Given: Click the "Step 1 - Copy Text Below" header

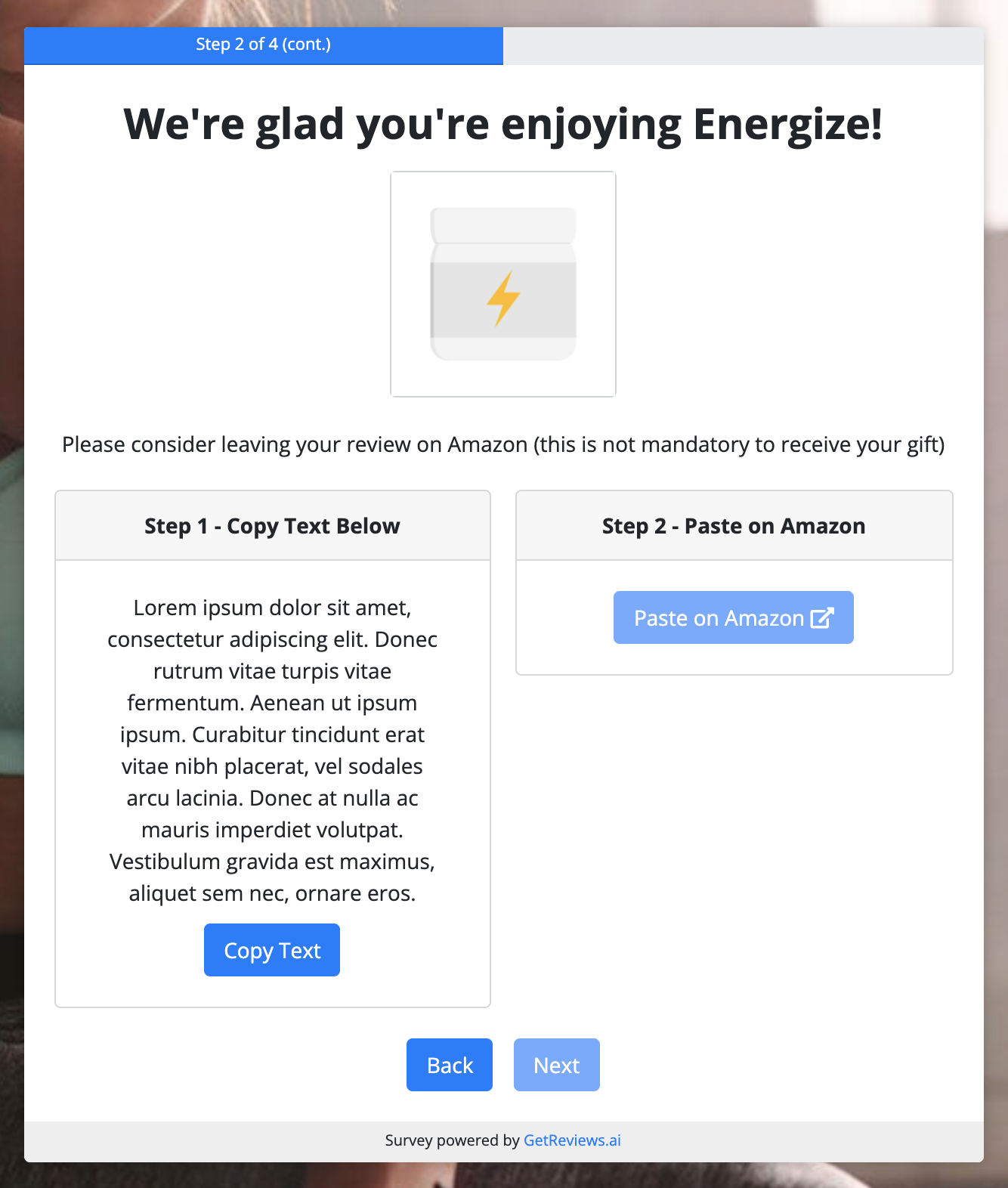Looking at the screenshot, I should click(x=272, y=526).
